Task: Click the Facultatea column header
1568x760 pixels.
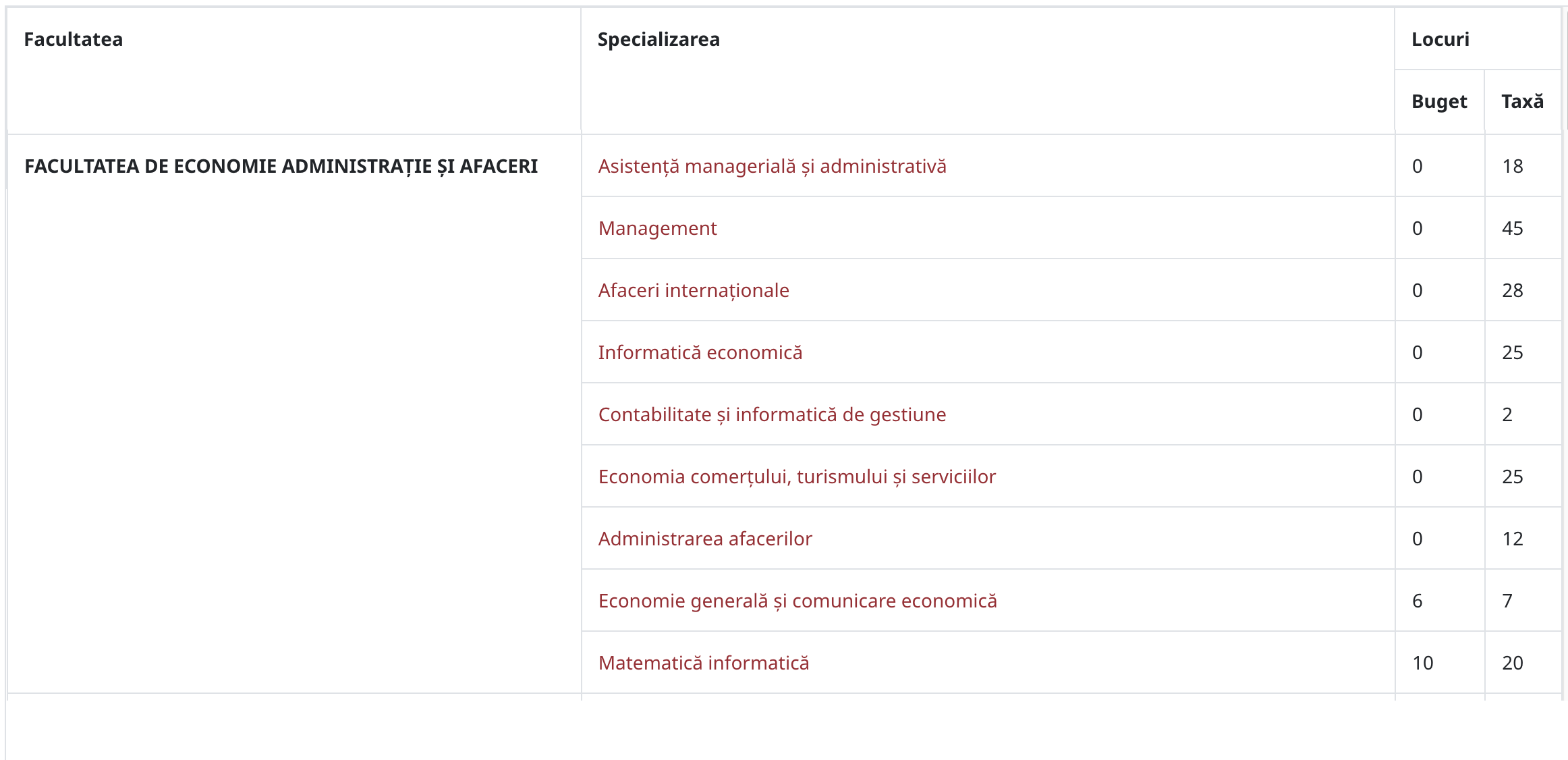Action: 74,39
